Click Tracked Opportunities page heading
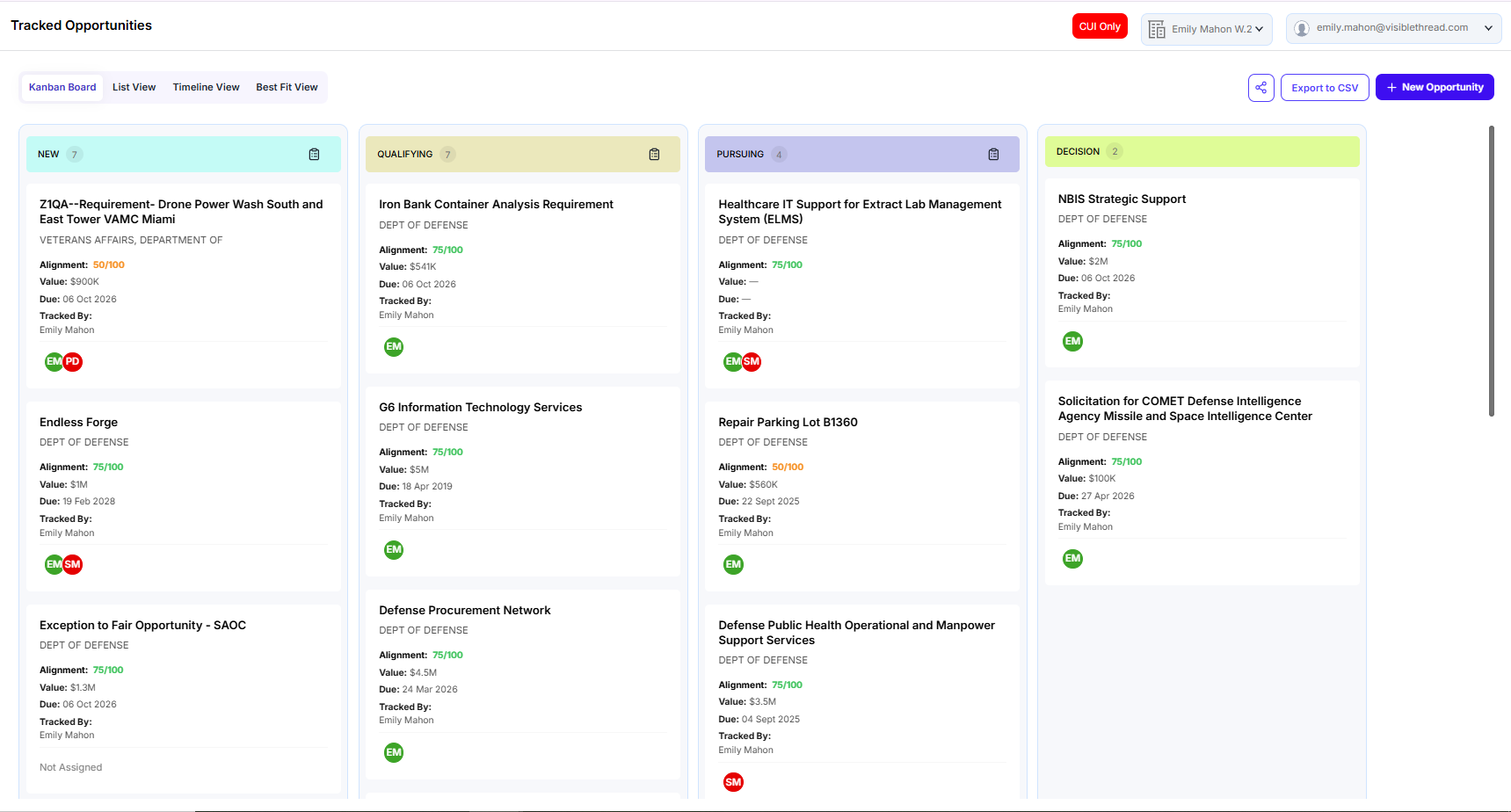Viewport: 1511px width, 812px height. click(x=81, y=25)
